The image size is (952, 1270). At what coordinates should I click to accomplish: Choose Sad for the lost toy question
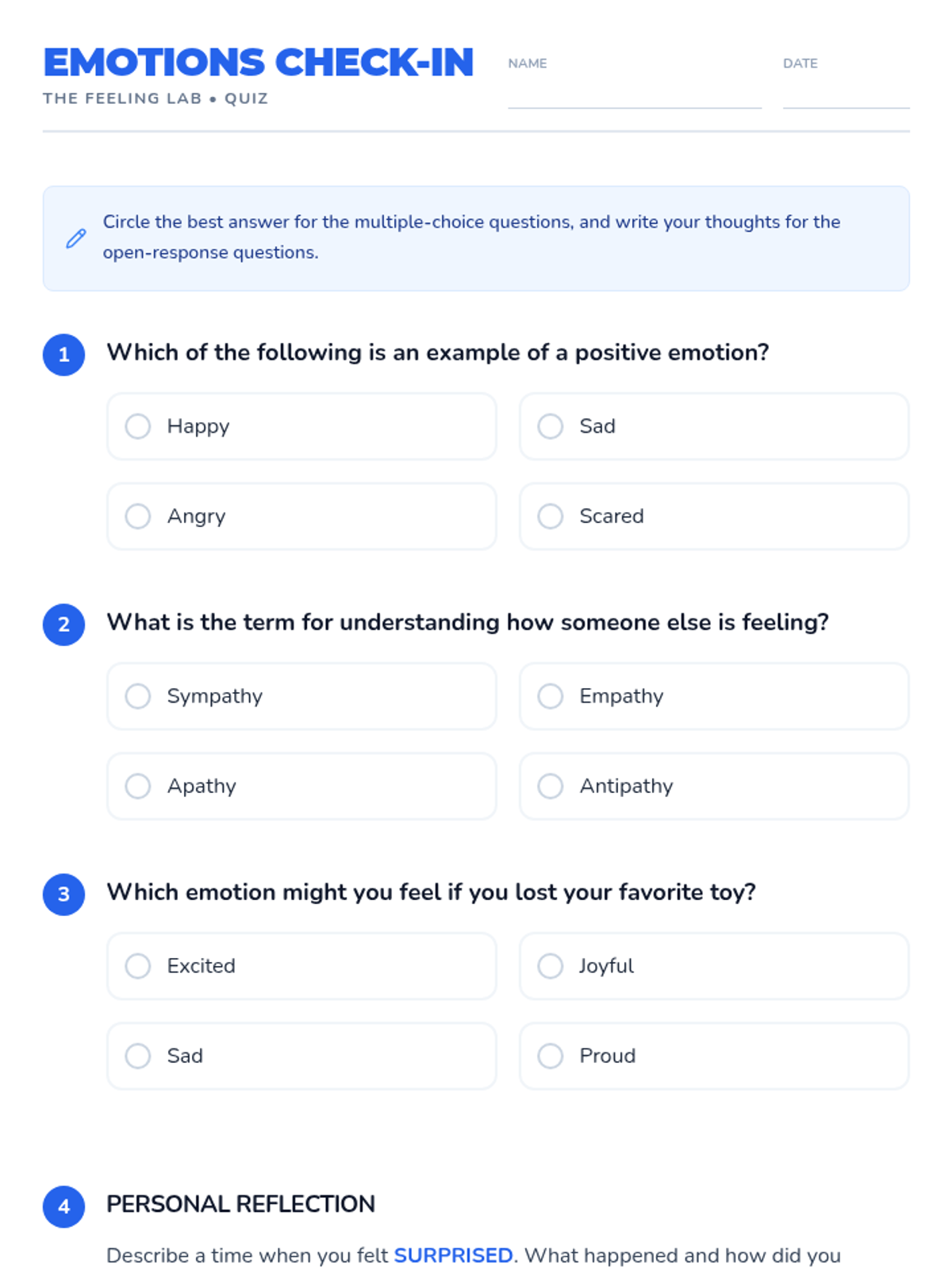138,1056
